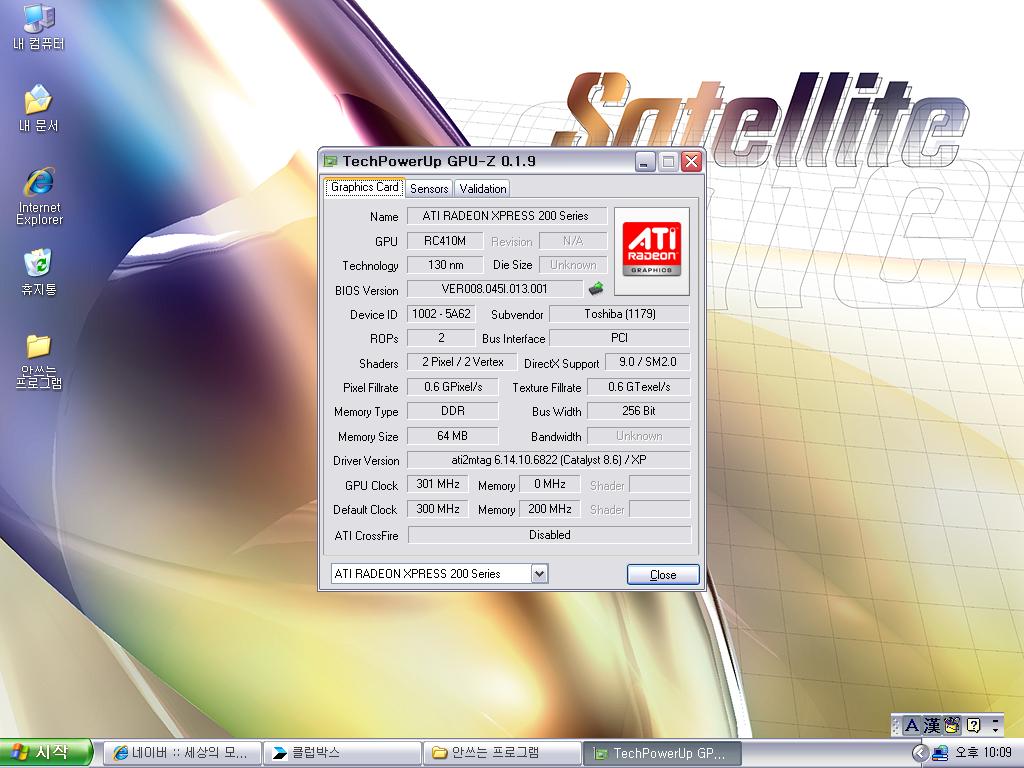Open the 내 컴퓨터 desktop icon
1024x768 pixels.
39,26
